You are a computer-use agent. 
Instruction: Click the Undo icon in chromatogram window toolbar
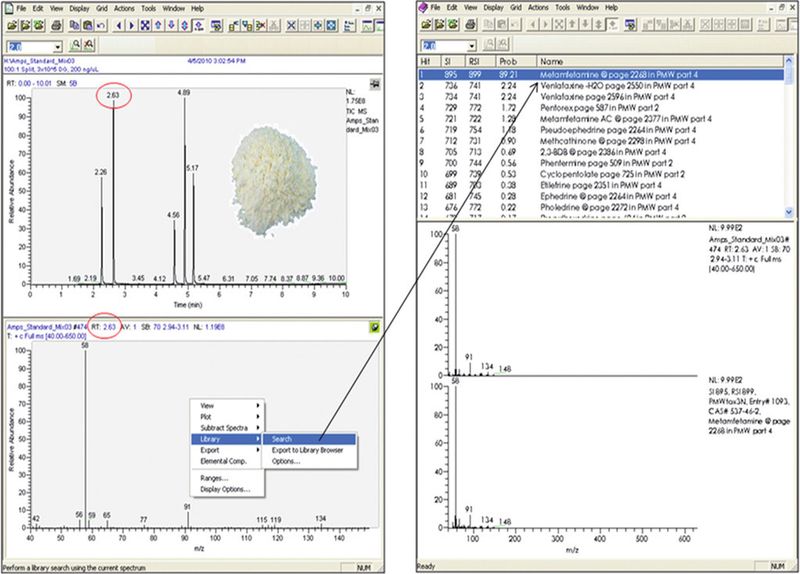(101, 26)
